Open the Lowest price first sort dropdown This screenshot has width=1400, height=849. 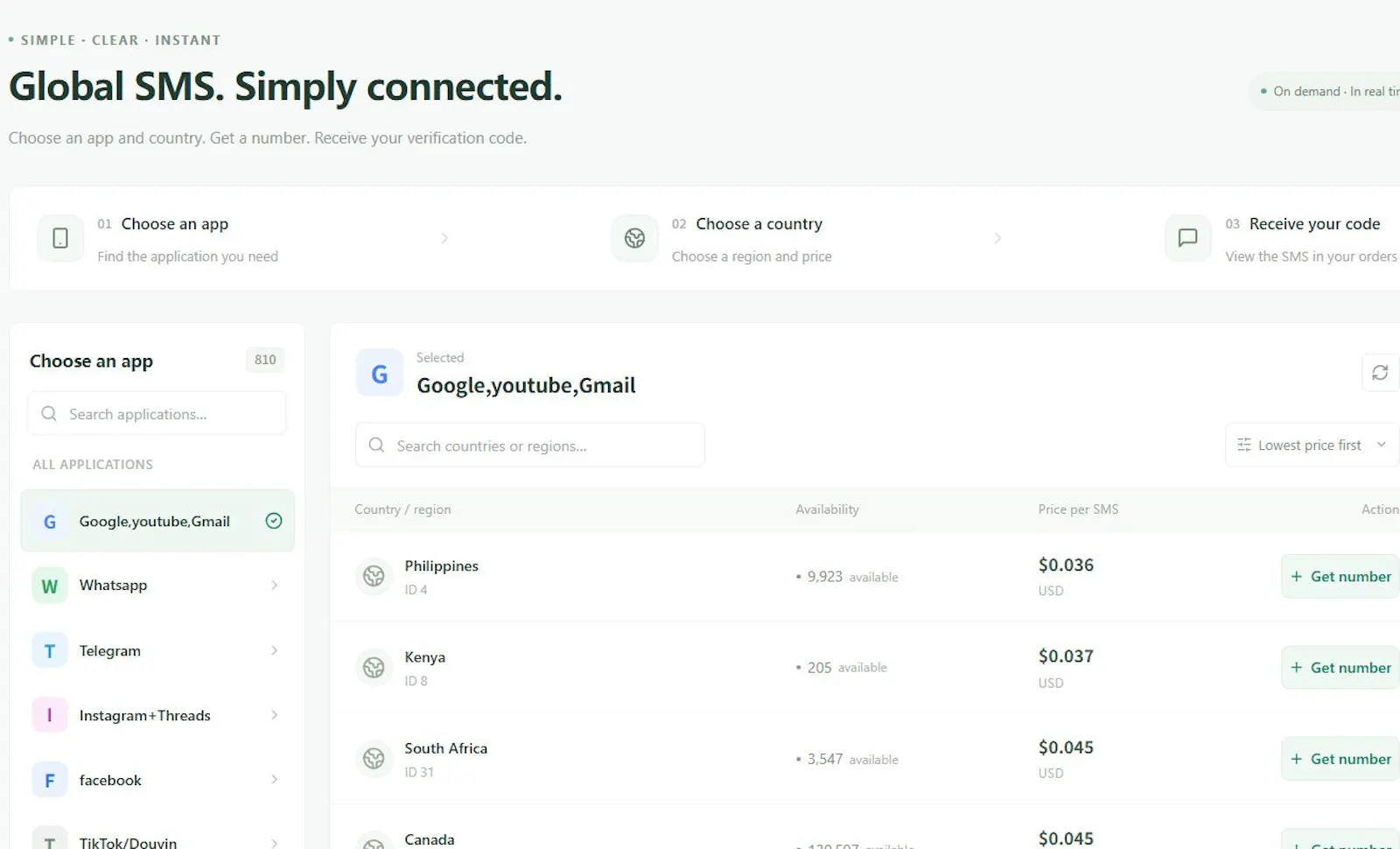click(x=1312, y=446)
